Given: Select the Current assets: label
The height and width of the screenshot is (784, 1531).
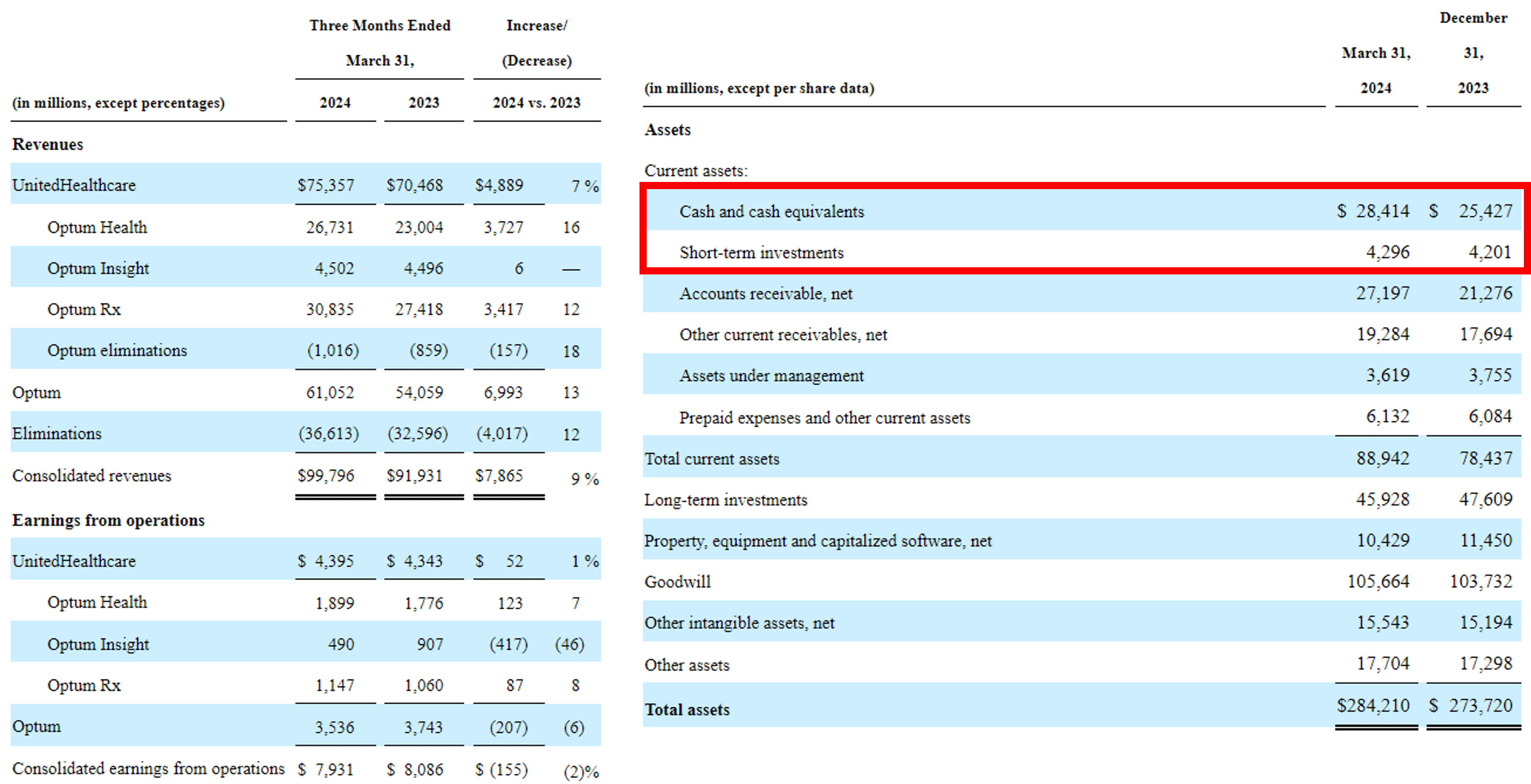Looking at the screenshot, I should (696, 171).
